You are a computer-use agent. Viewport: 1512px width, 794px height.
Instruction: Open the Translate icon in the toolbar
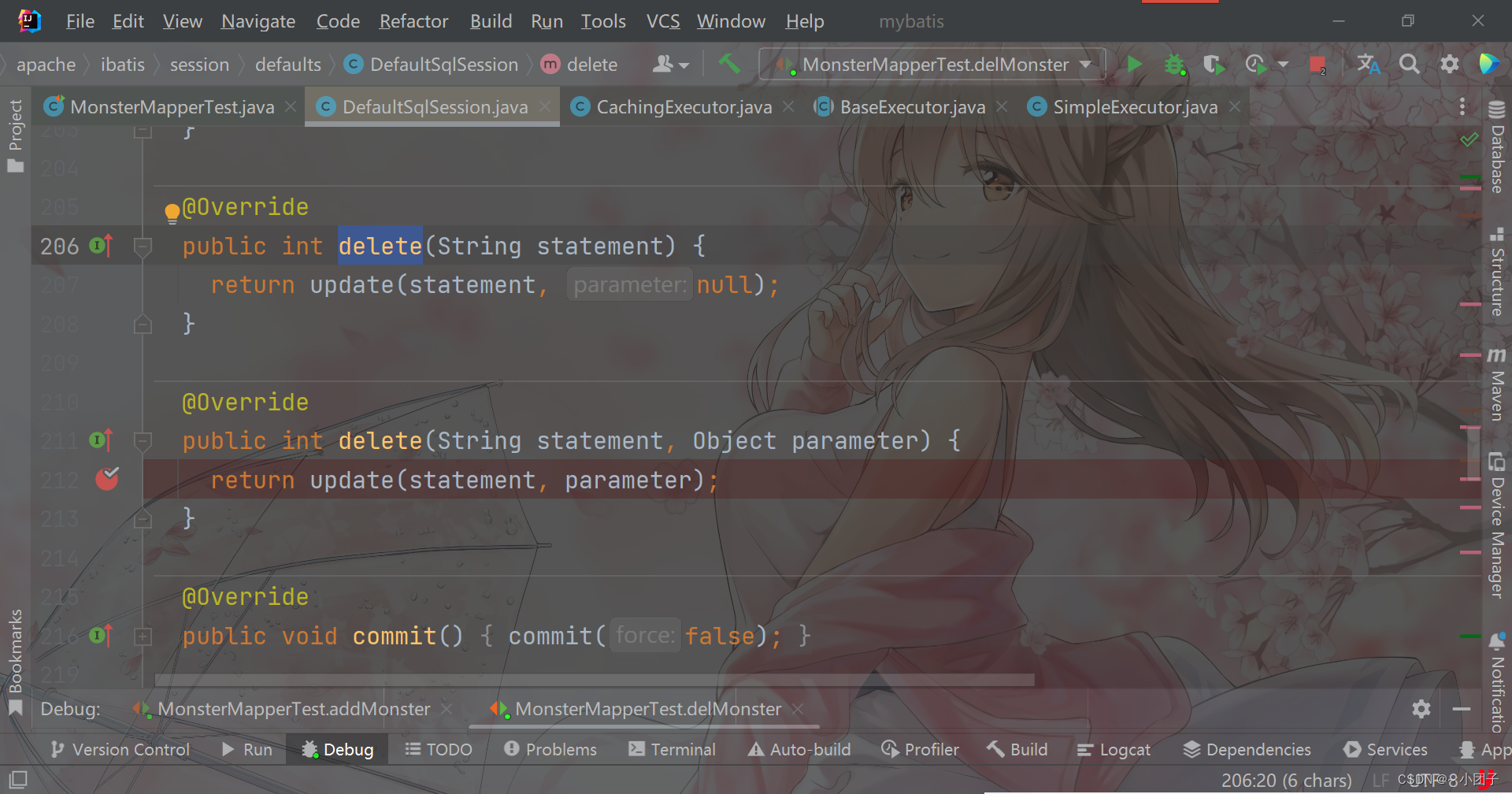coord(1369,64)
